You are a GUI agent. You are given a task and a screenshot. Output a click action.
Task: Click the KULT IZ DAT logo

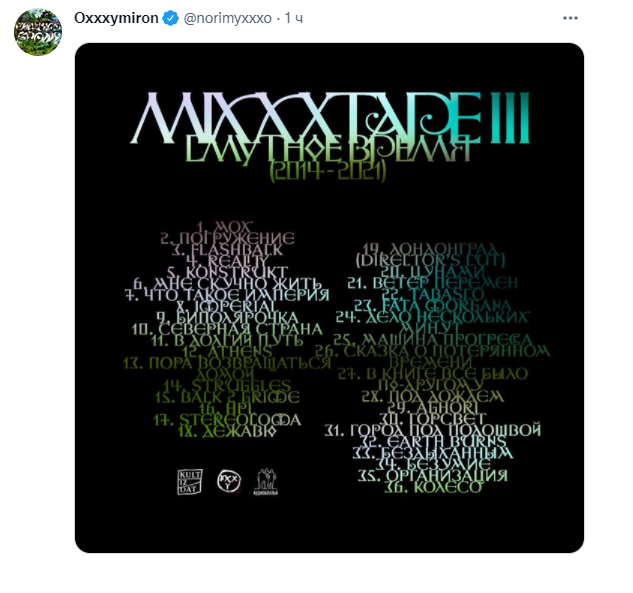tap(190, 482)
